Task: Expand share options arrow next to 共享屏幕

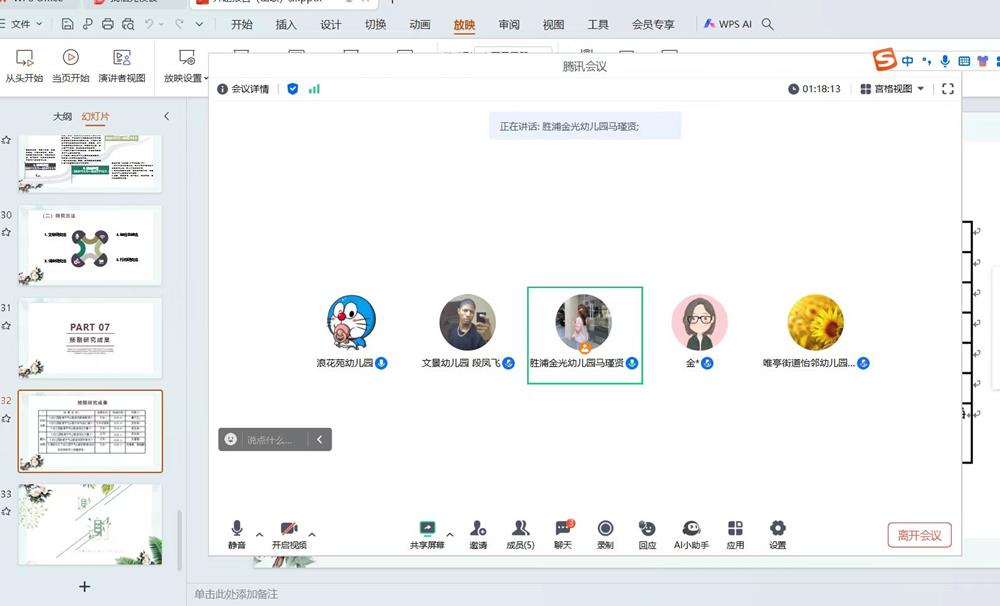Action: (450, 535)
